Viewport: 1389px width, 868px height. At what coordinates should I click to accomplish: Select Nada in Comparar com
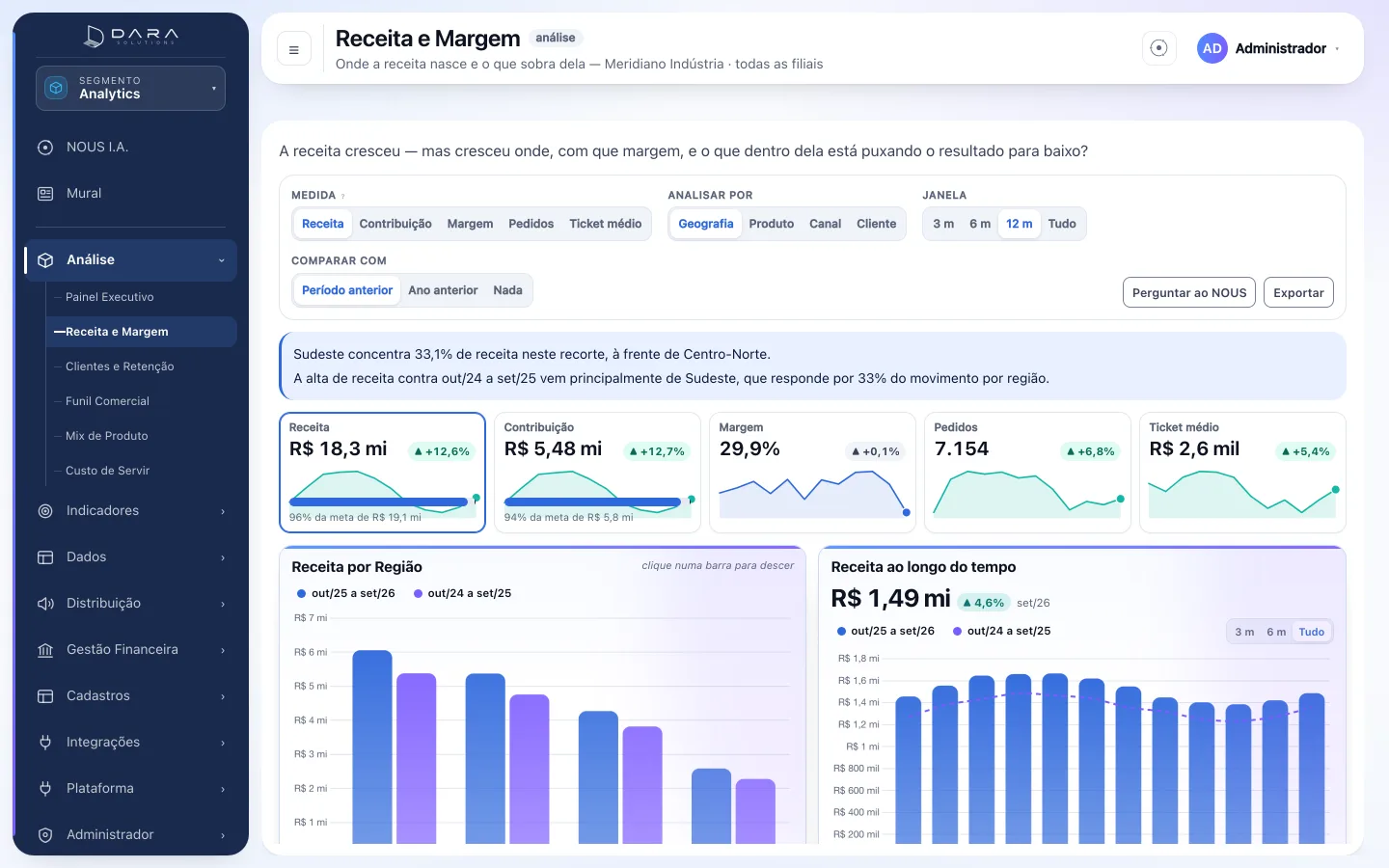(x=507, y=290)
